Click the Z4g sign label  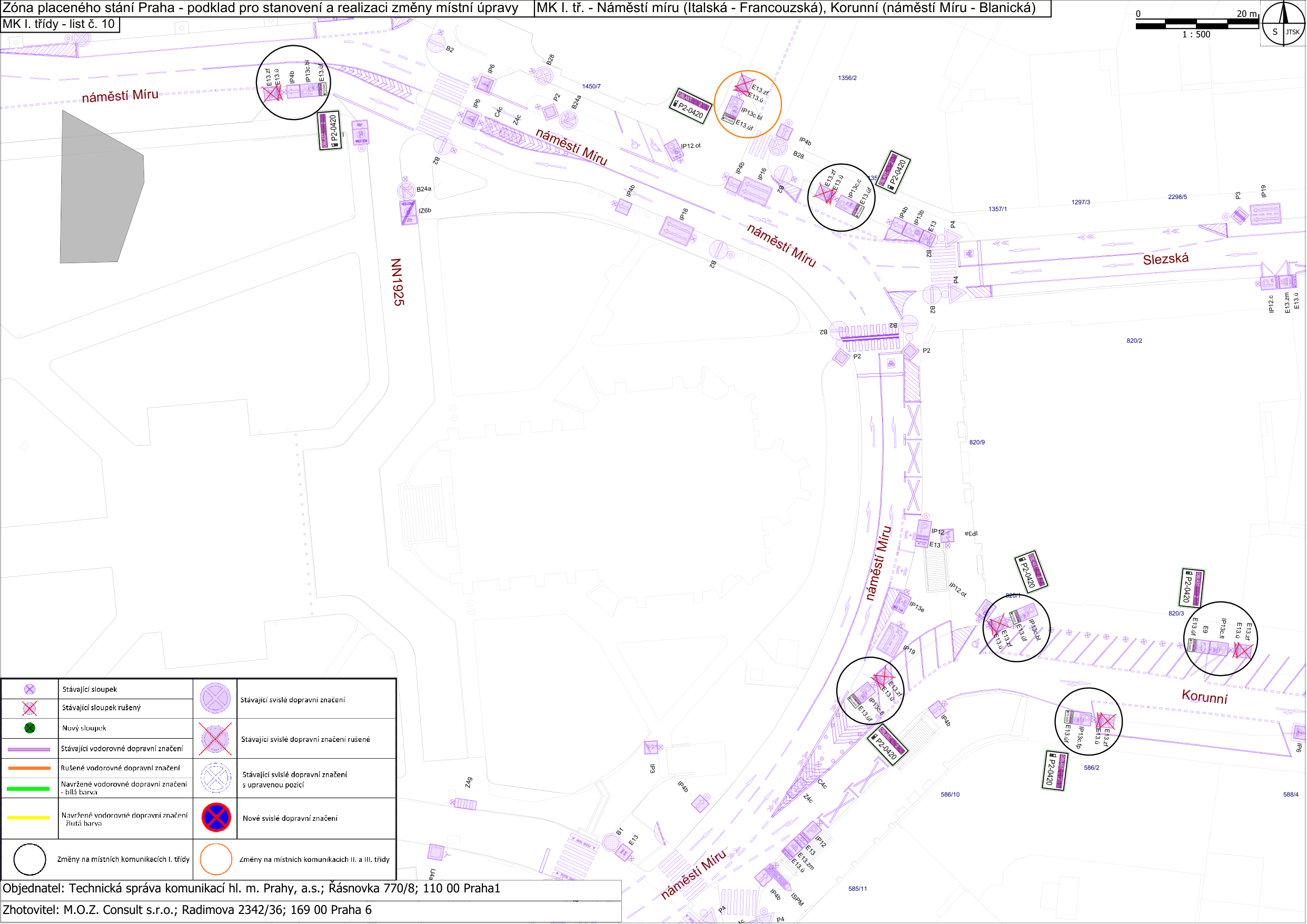469,783
